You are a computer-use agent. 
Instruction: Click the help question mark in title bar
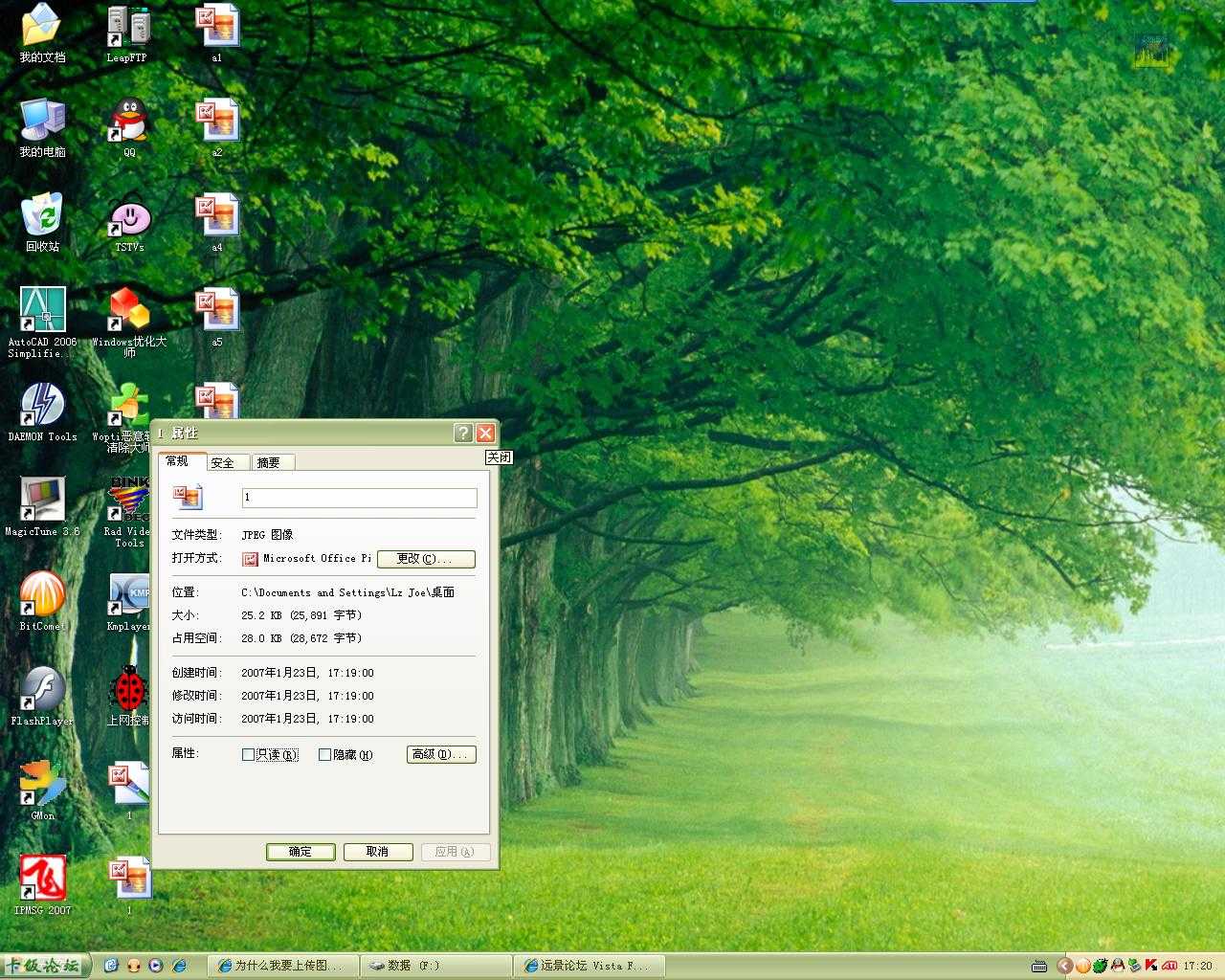[463, 433]
